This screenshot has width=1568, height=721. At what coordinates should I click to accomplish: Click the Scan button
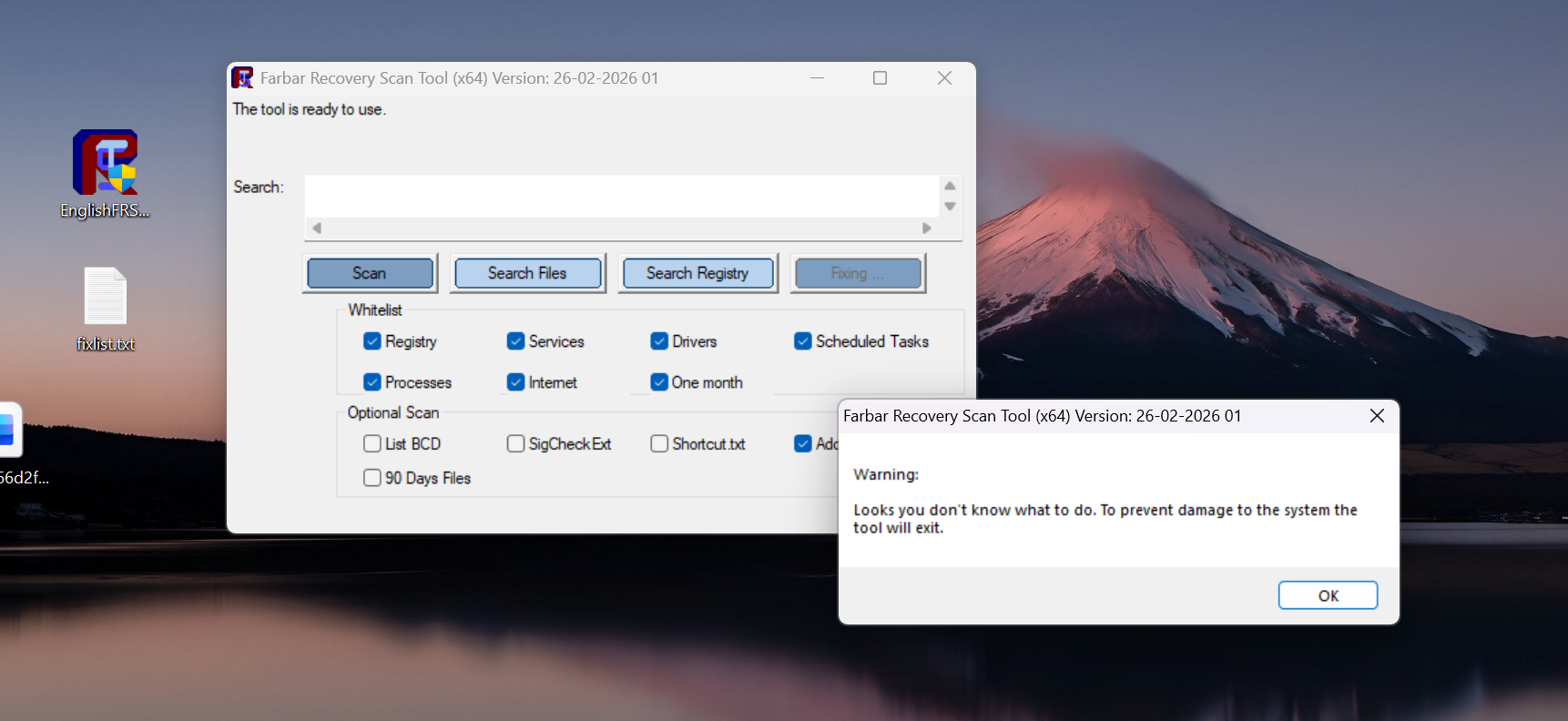click(x=370, y=273)
